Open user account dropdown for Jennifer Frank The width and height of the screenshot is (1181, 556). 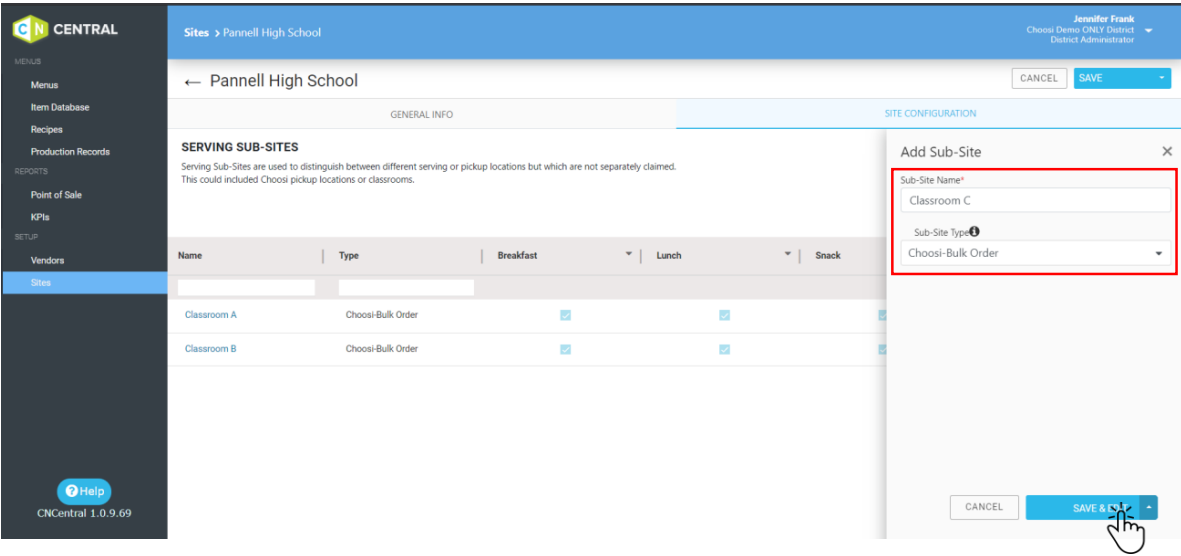1149,30
